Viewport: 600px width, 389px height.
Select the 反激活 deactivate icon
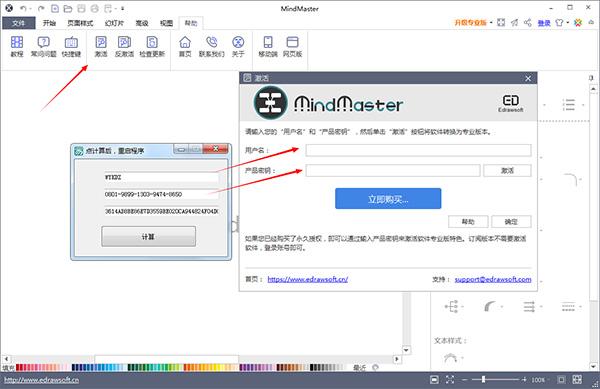(124, 46)
